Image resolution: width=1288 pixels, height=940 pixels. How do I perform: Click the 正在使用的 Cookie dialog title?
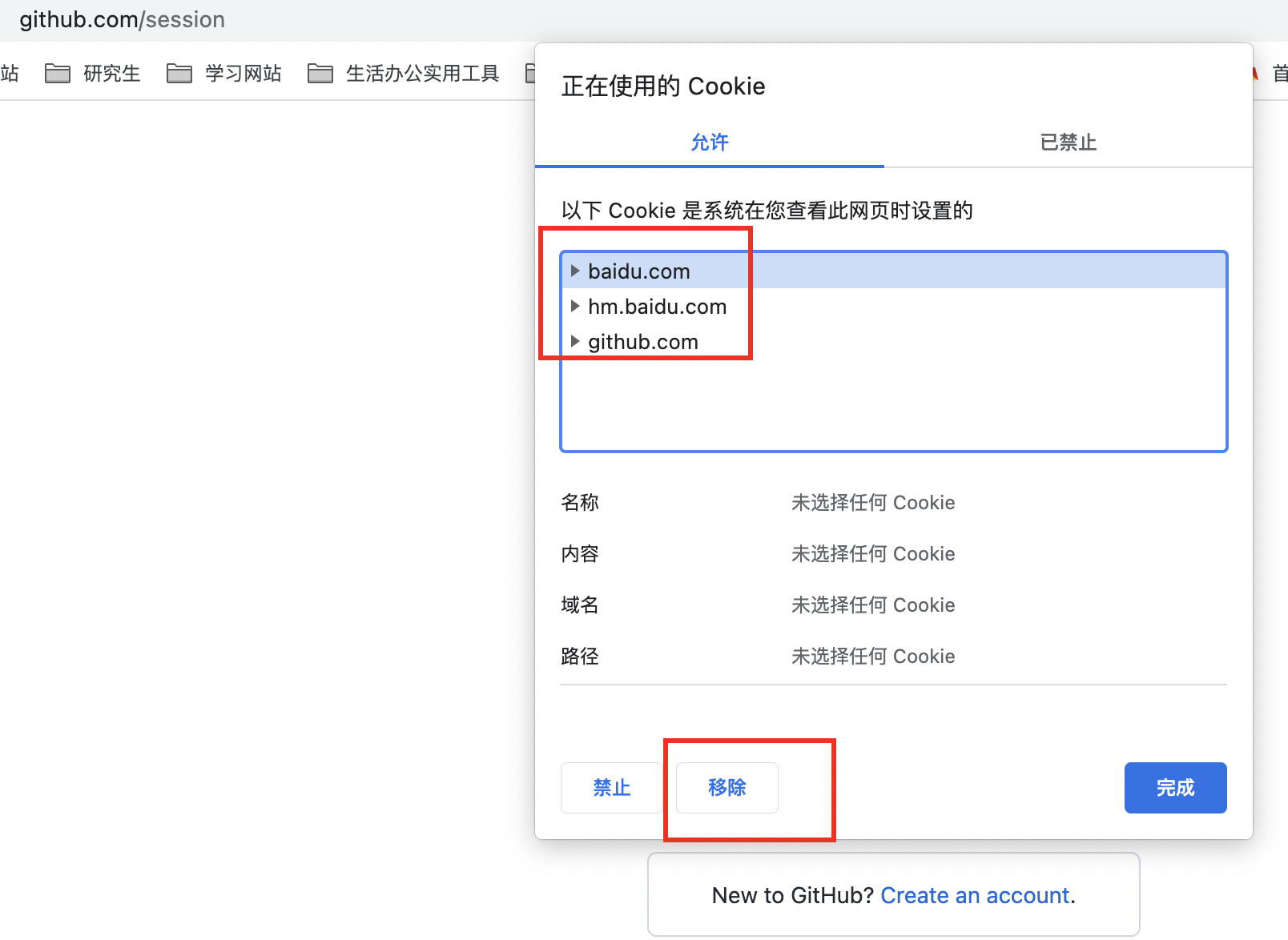pyautogui.click(x=663, y=86)
